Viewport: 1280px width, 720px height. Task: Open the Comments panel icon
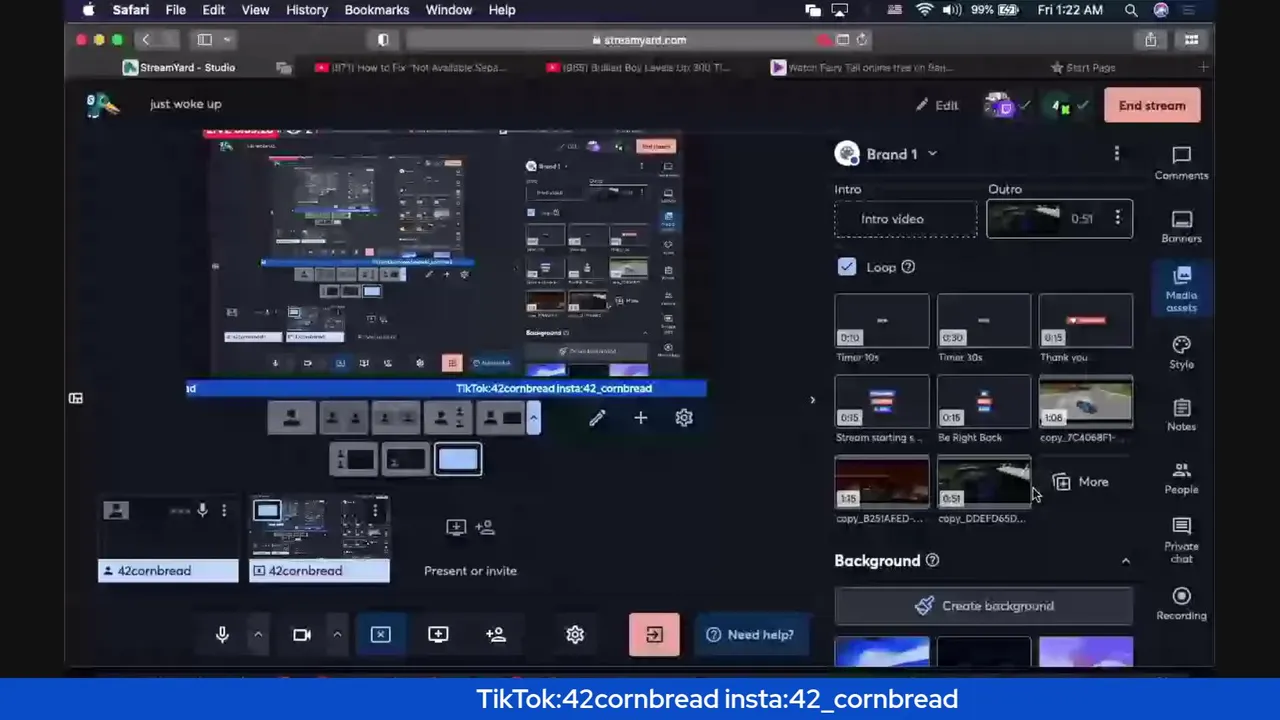(x=1181, y=163)
